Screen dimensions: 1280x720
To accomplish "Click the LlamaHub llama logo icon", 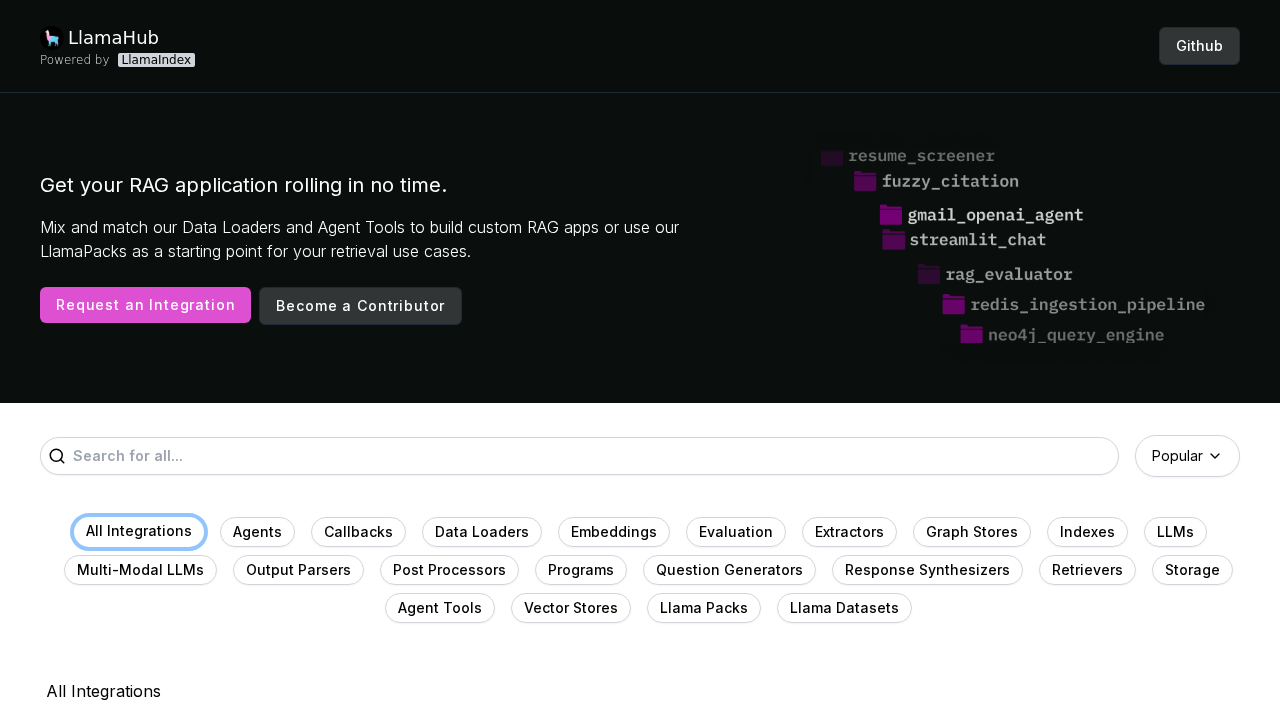I will coord(50,36).
